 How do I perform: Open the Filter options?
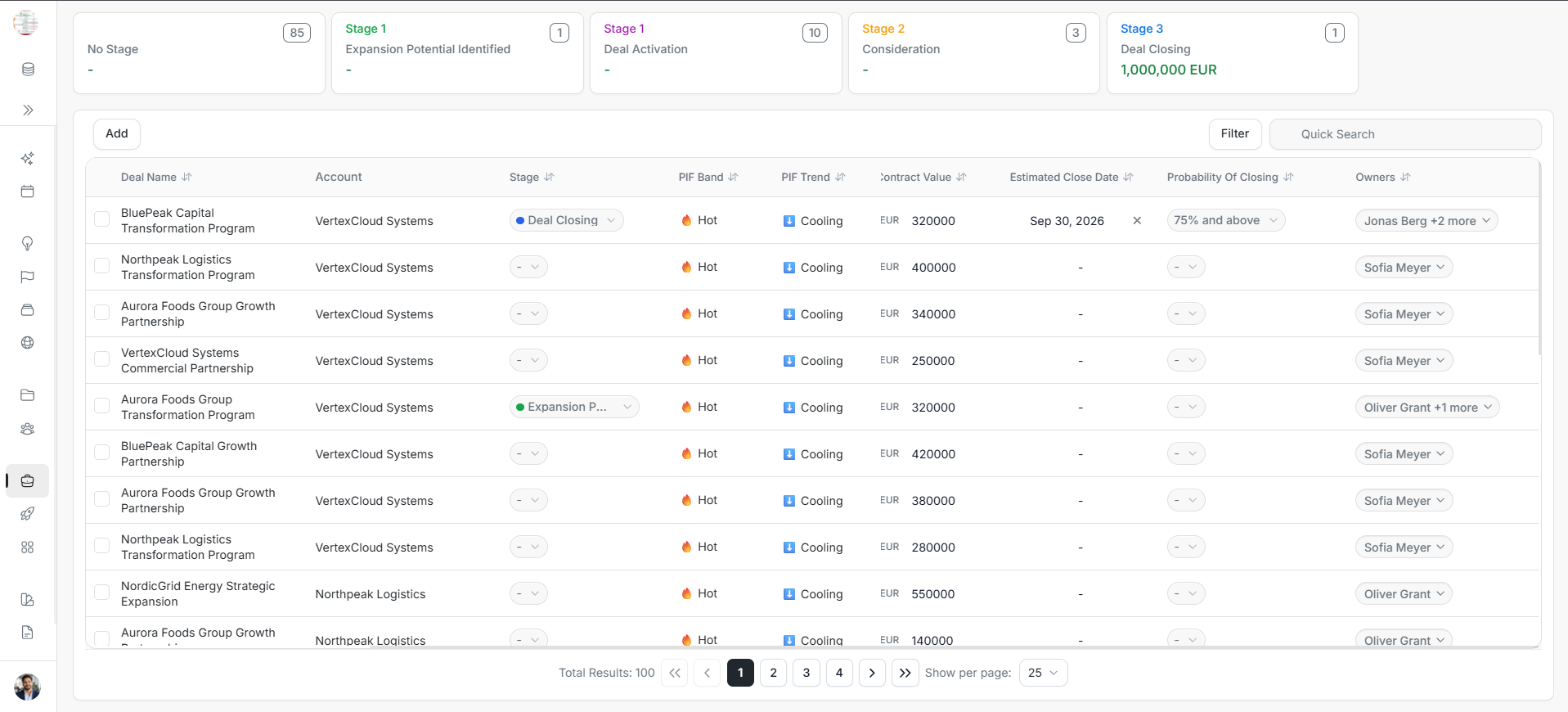(x=1235, y=134)
